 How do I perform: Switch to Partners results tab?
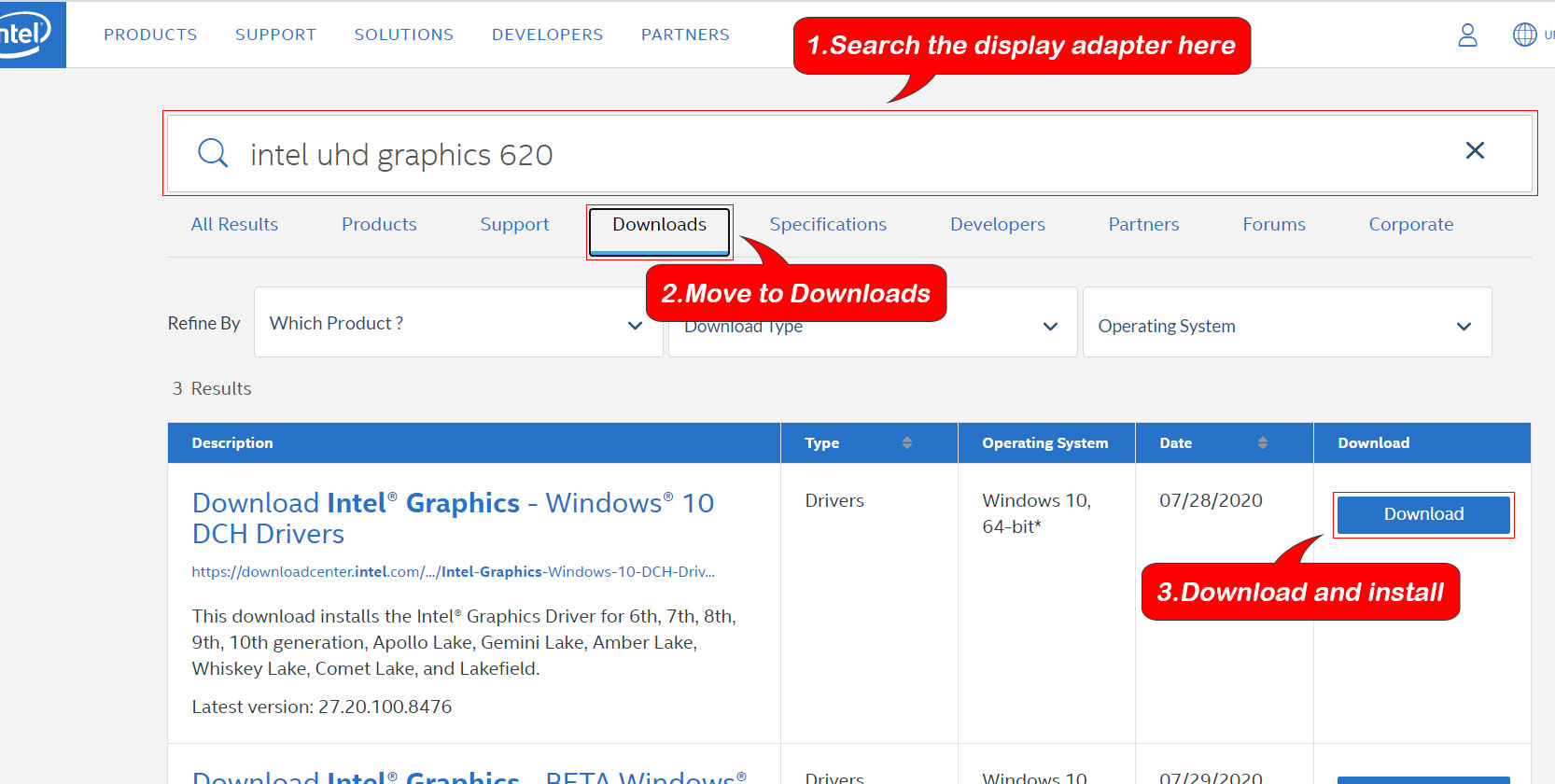pyautogui.click(x=1143, y=224)
